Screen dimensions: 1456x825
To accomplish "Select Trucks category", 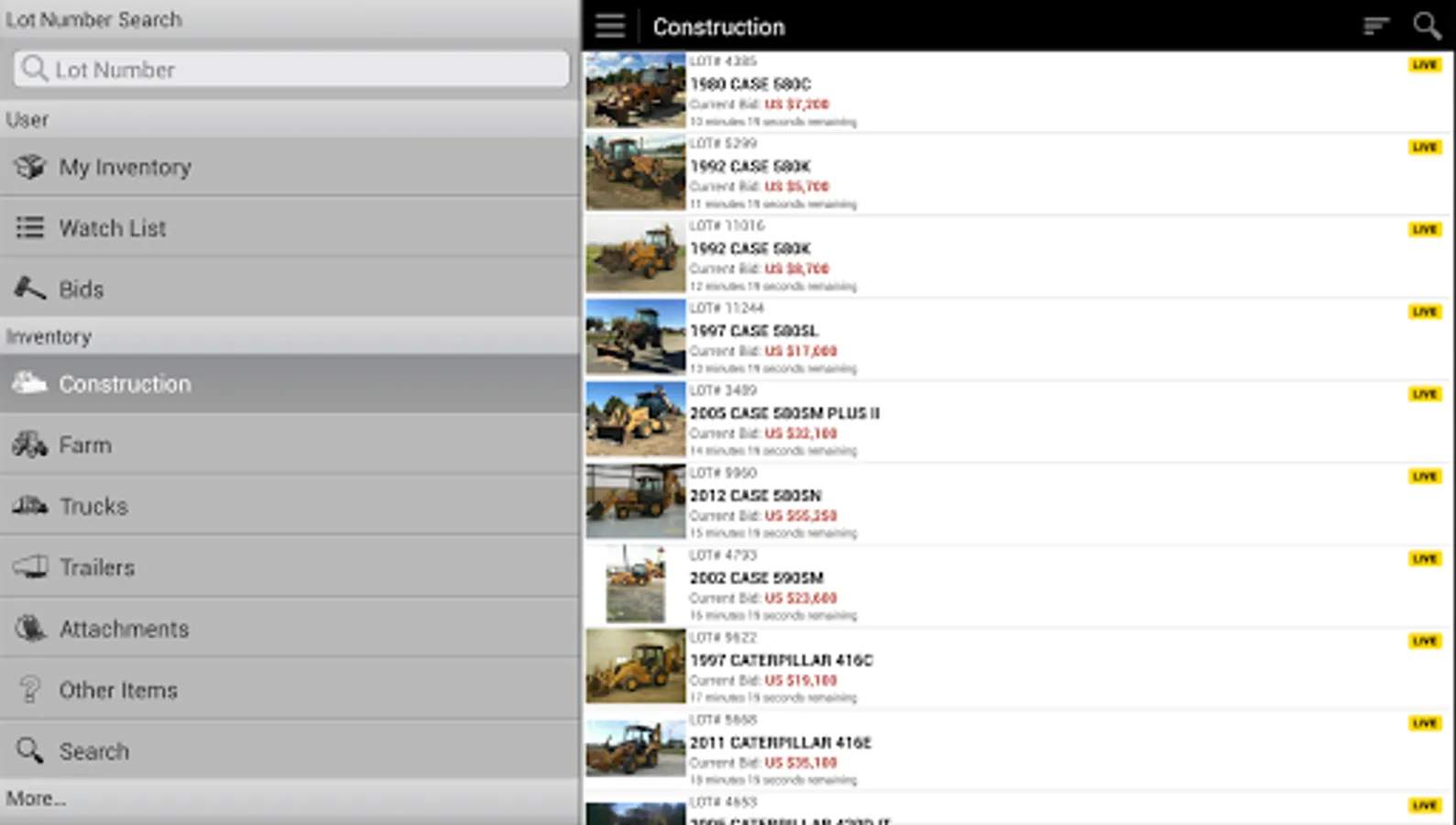I will (290, 505).
